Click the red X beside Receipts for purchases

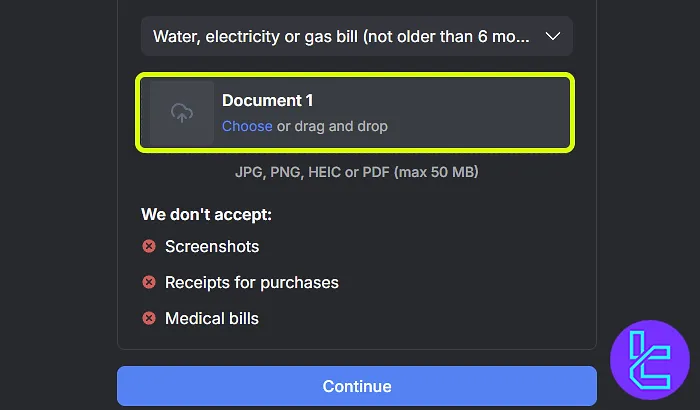(x=149, y=282)
